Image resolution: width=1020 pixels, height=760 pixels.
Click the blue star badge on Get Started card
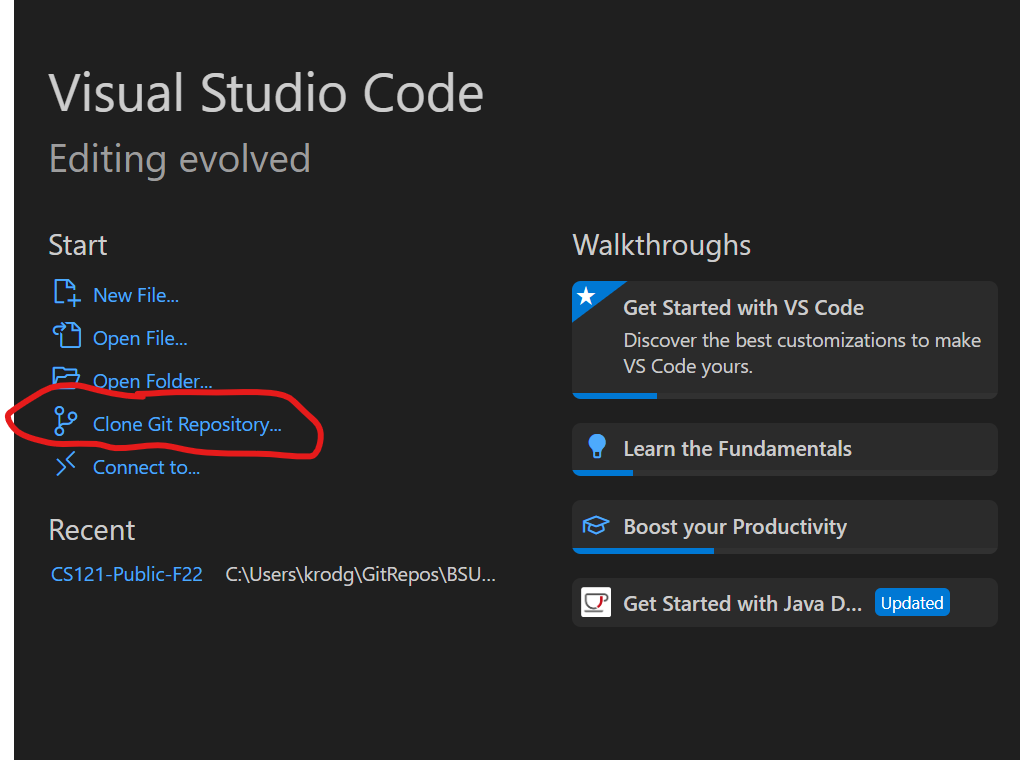[587, 297]
